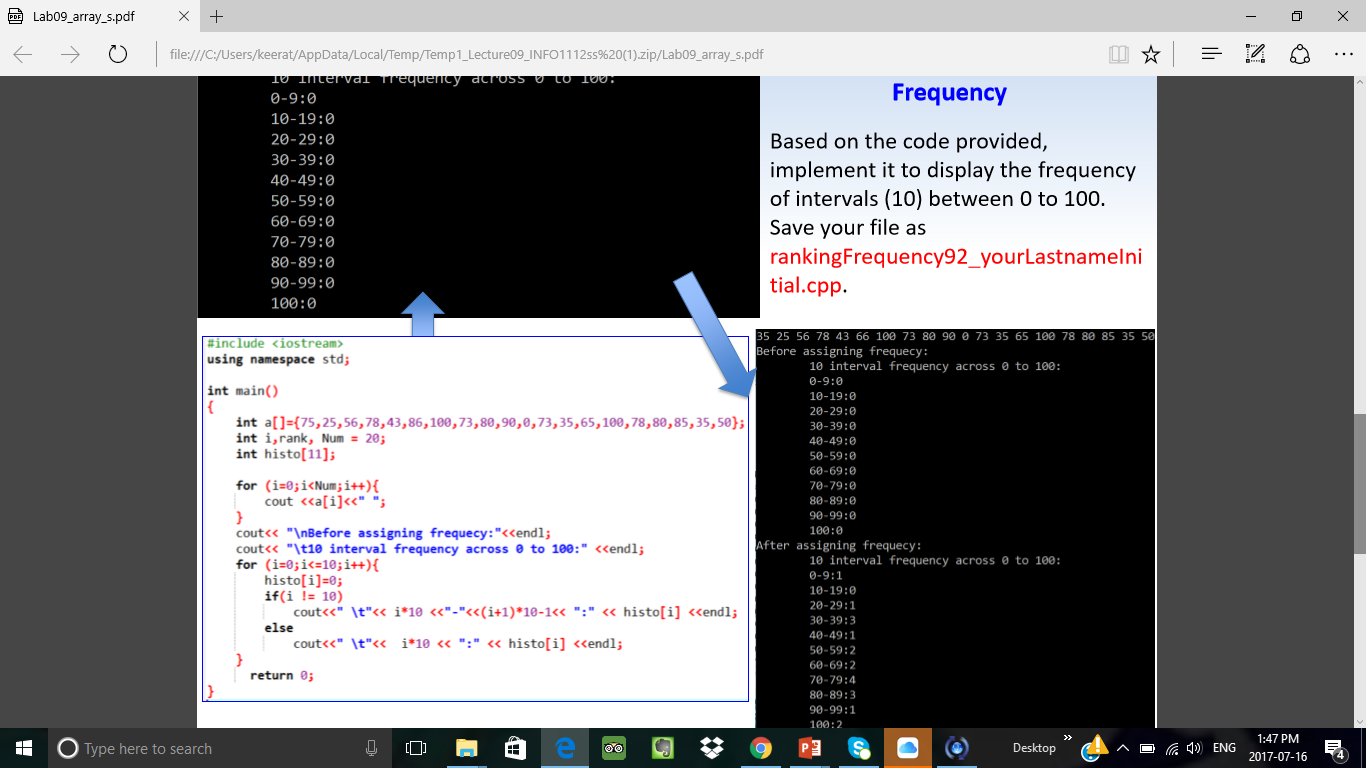Open Dropbox from the taskbar
The image size is (1366, 768).
coord(712,748)
